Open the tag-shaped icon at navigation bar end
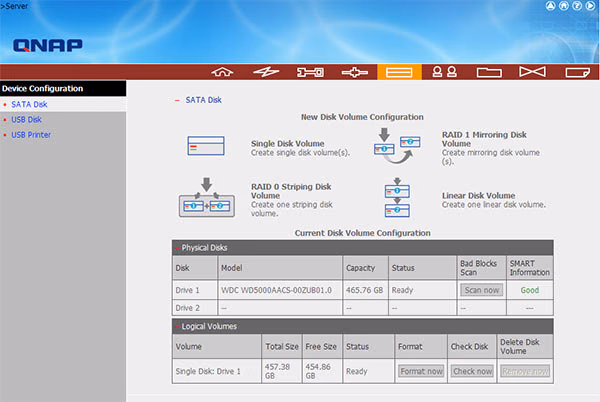 coord(577,72)
